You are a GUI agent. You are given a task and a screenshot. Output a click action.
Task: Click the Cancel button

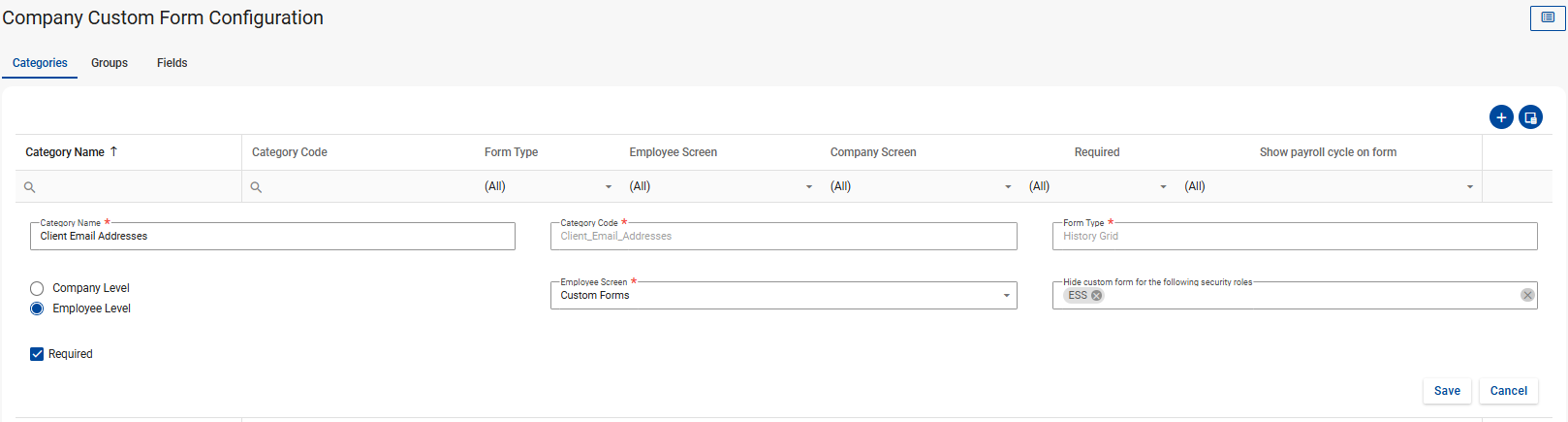1508,391
